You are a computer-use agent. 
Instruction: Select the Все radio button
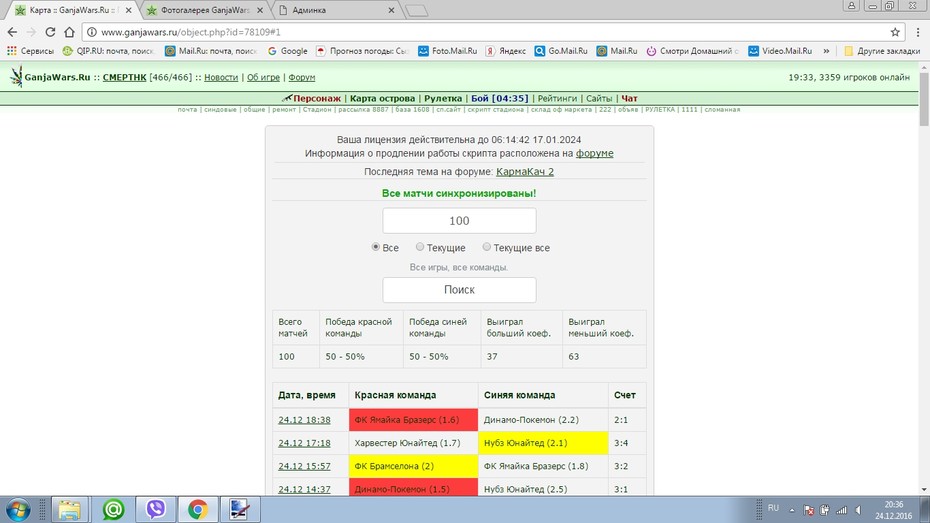pyautogui.click(x=375, y=247)
